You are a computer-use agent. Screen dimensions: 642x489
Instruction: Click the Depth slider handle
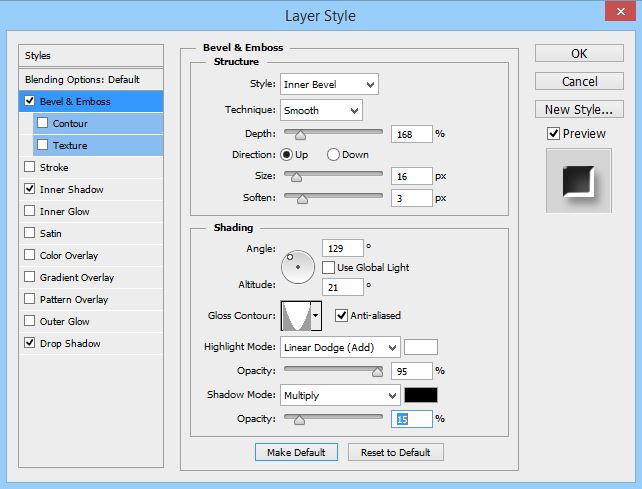pyautogui.click(x=301, y=135)
